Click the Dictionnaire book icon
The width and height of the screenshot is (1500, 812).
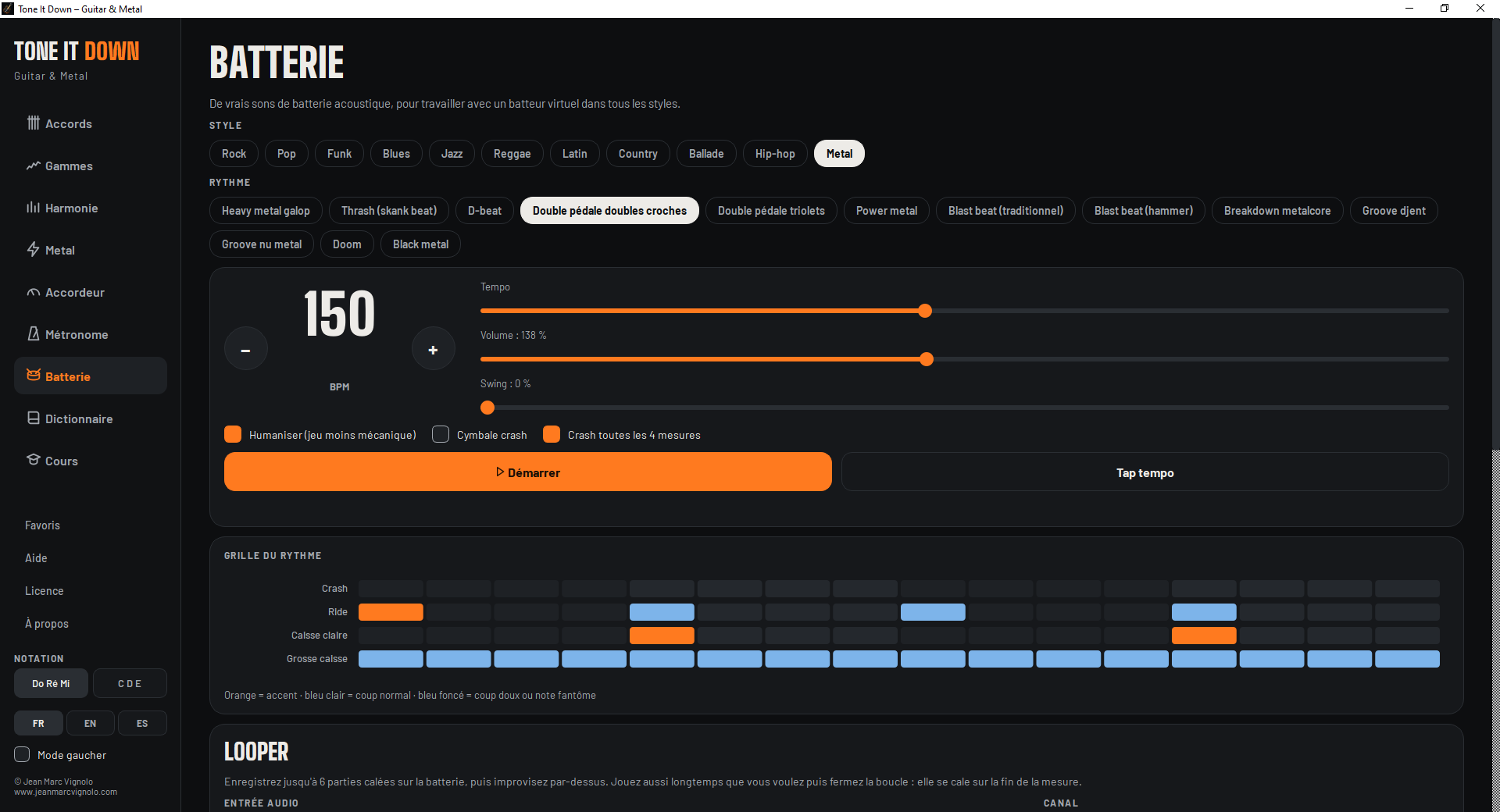pyautogui.click(x=33, y=418)
